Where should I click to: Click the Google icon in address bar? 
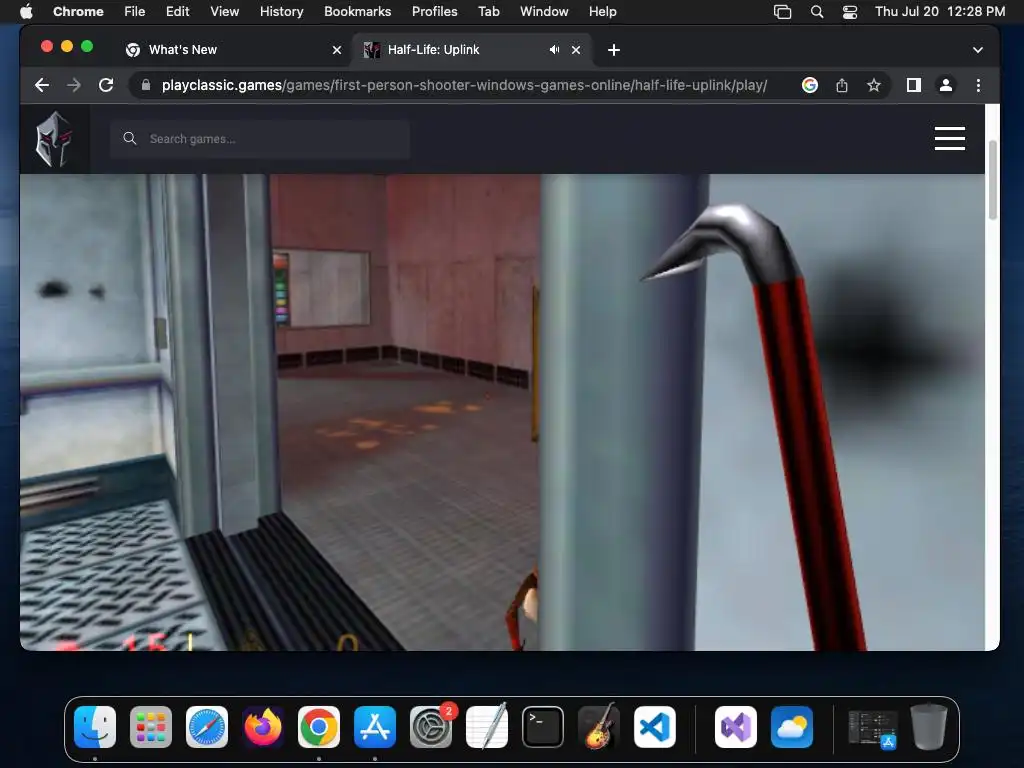tap(810, 85)
